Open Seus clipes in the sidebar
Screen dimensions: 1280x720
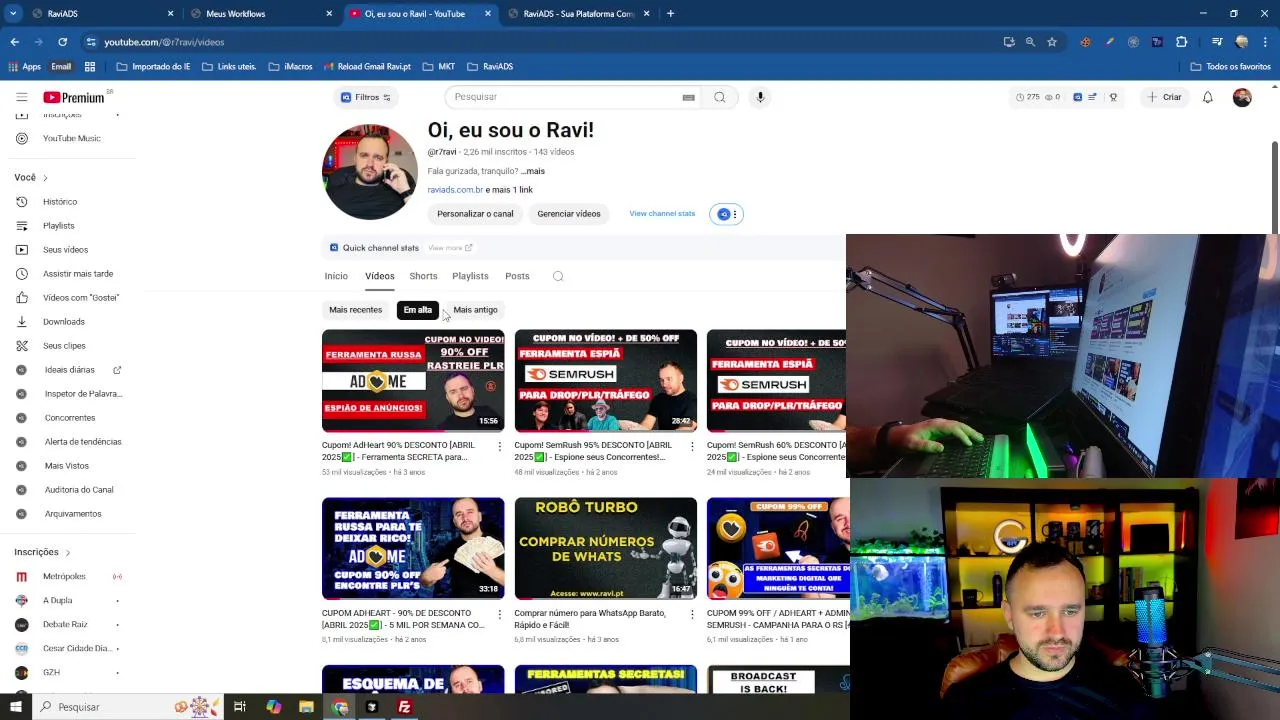(64, 346)
